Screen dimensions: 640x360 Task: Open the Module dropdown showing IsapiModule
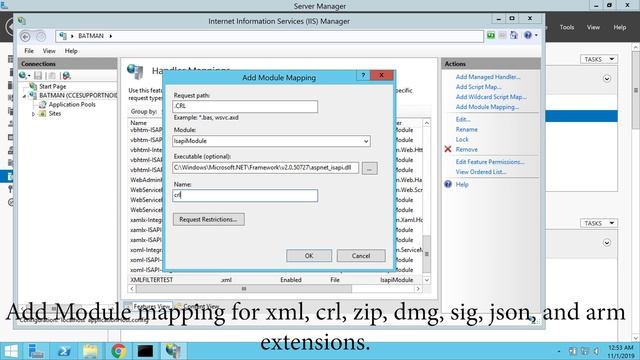(271, 141)
